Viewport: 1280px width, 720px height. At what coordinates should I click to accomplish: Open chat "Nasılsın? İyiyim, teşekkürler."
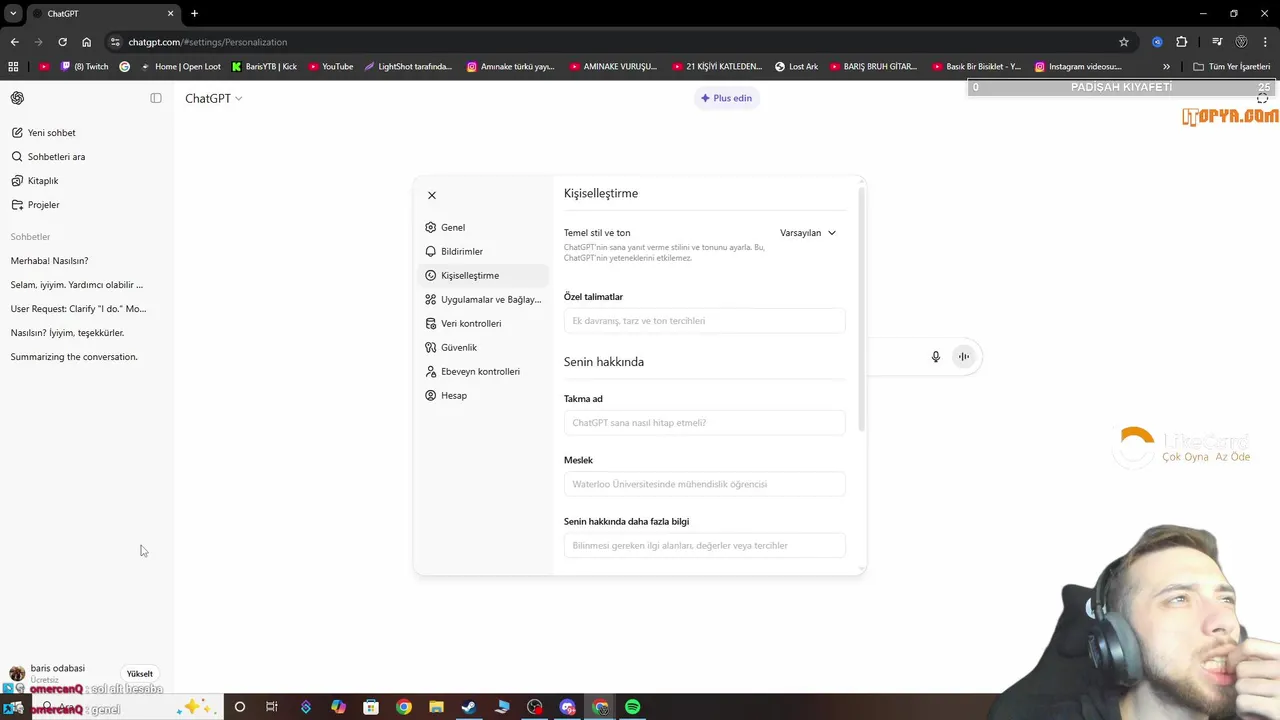point(87,333)
